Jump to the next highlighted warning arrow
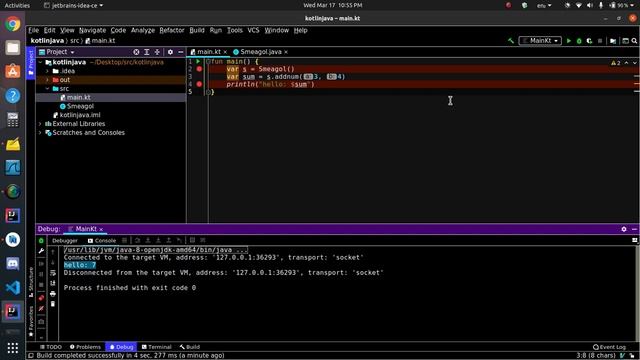640x360 pixels. (x=634, y=63)
